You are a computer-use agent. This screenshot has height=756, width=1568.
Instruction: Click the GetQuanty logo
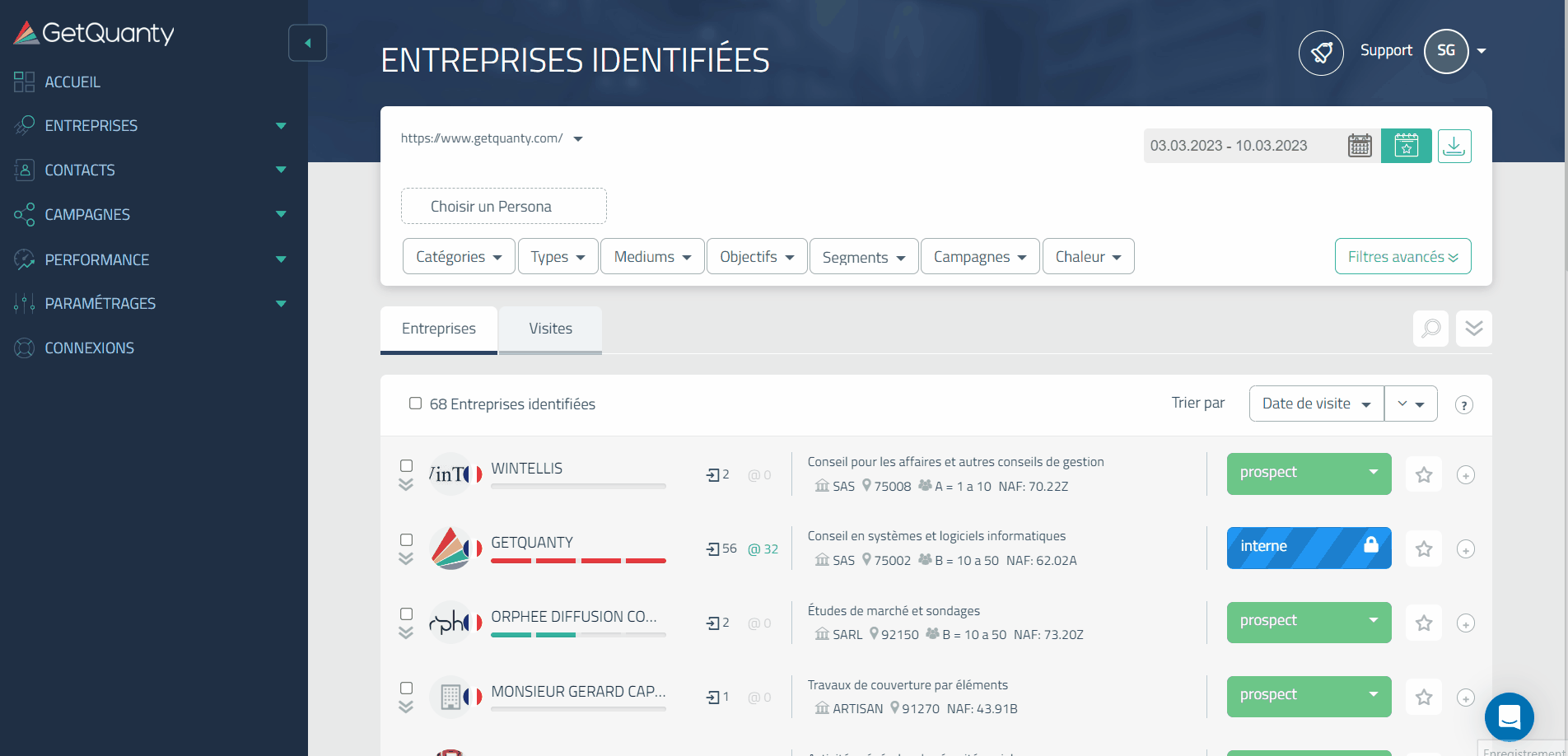tap(94, 33)
